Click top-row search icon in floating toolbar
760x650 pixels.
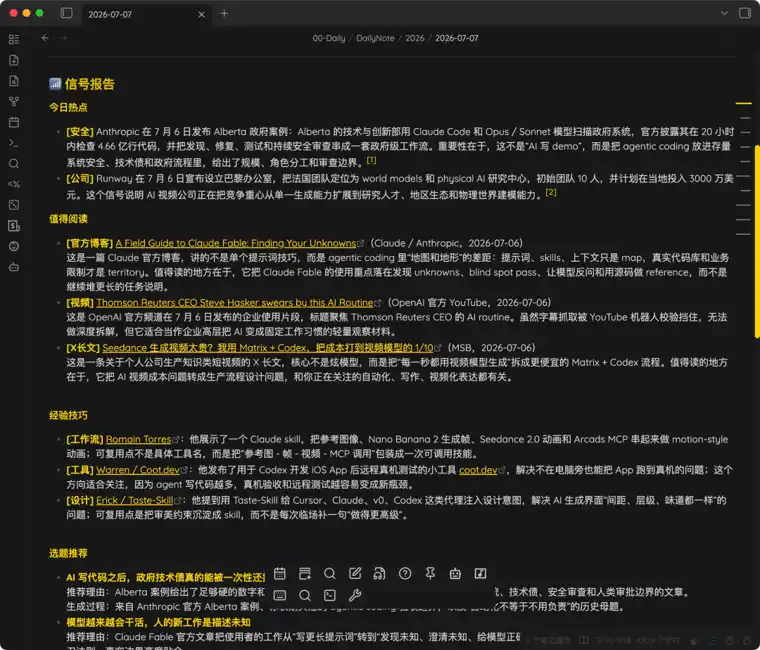(x=330, y=573)
